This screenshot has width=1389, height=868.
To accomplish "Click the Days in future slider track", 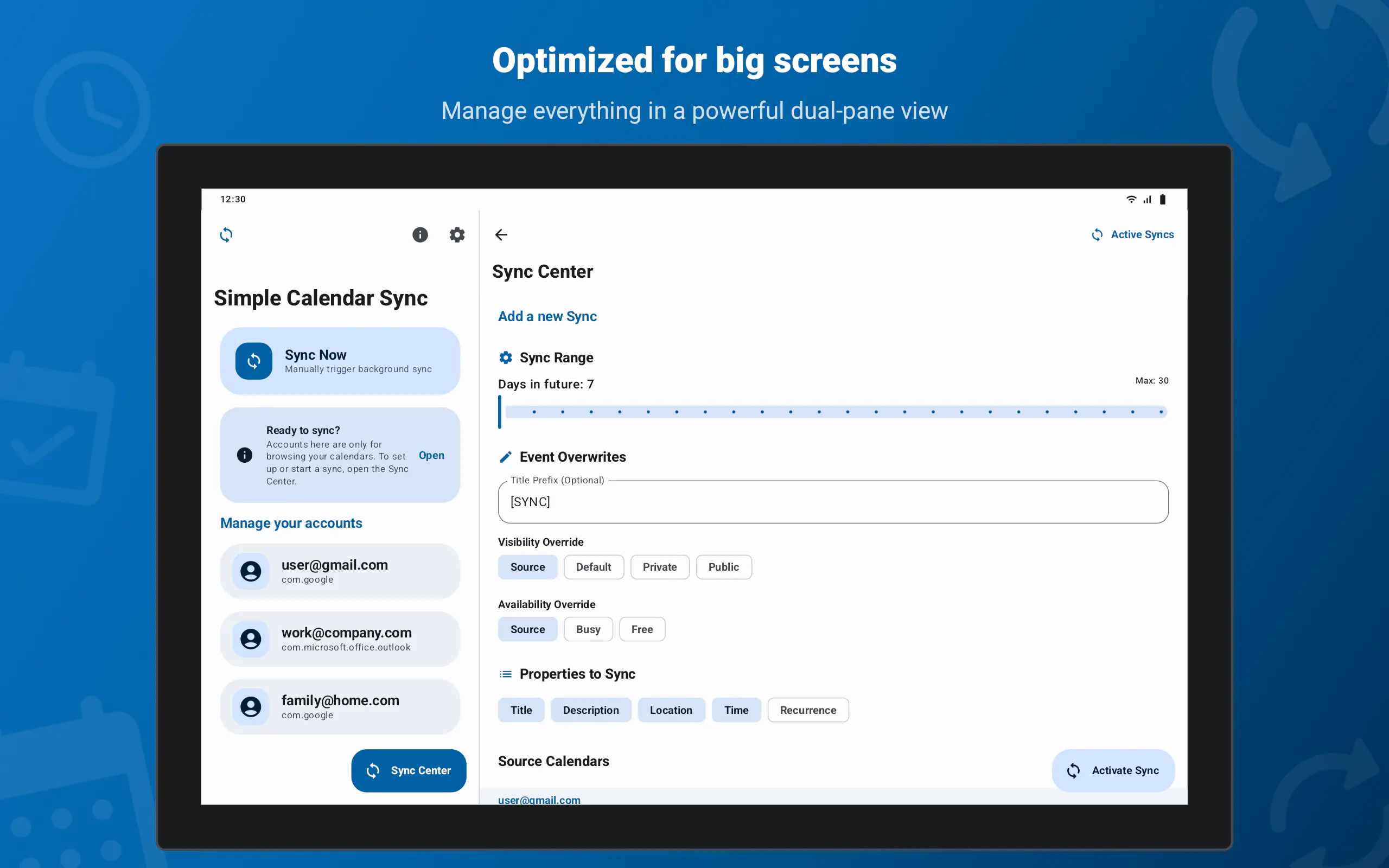I will point(836,412).
